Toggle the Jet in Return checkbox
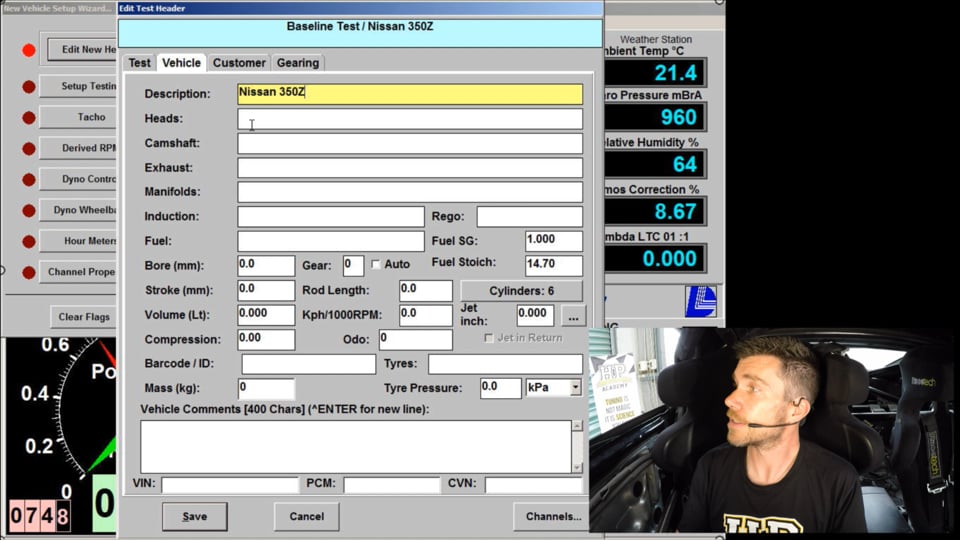 [x=489, y=338]
